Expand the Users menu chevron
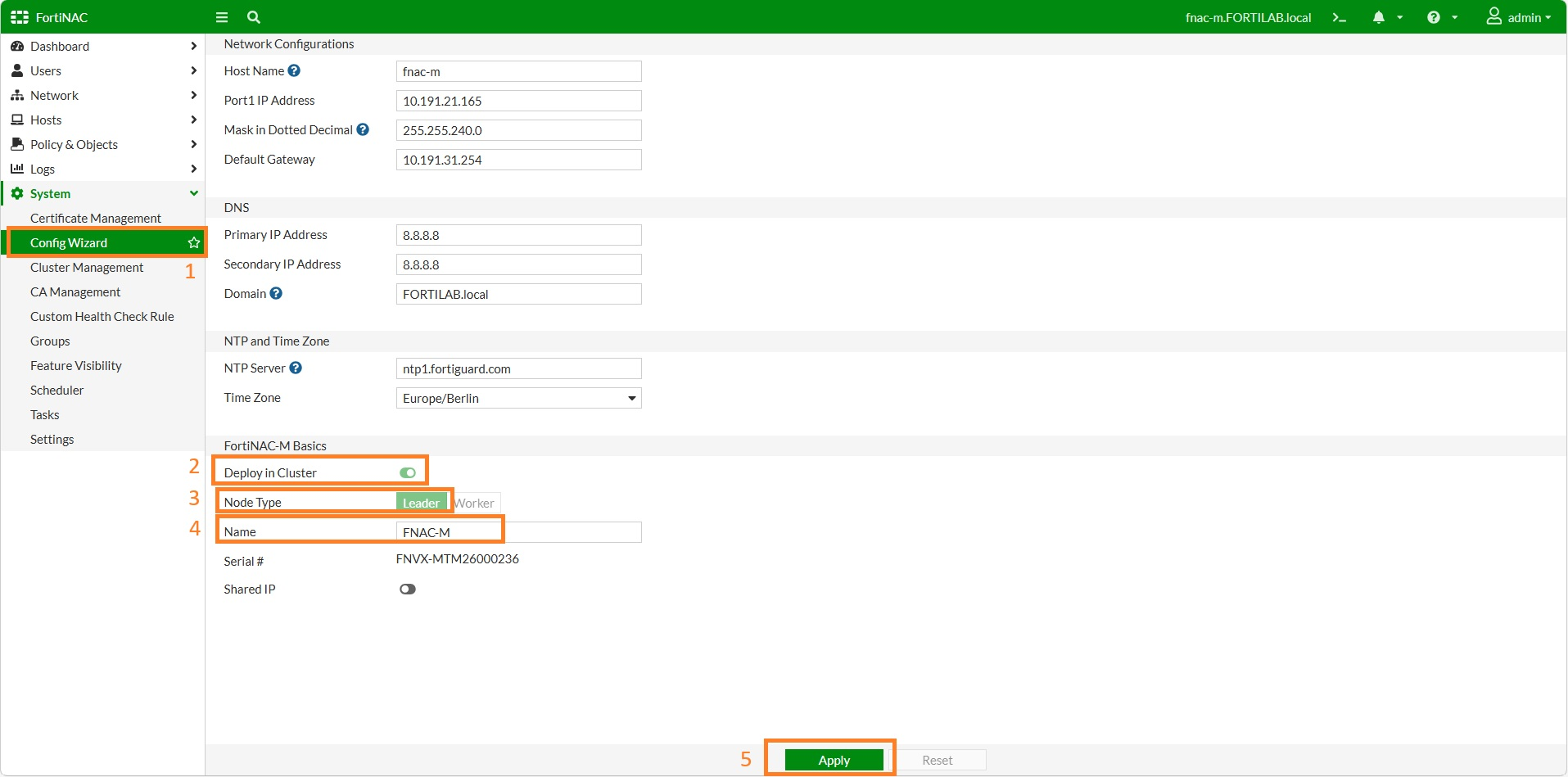This screenshot has height=777, width=1568. 194,71
